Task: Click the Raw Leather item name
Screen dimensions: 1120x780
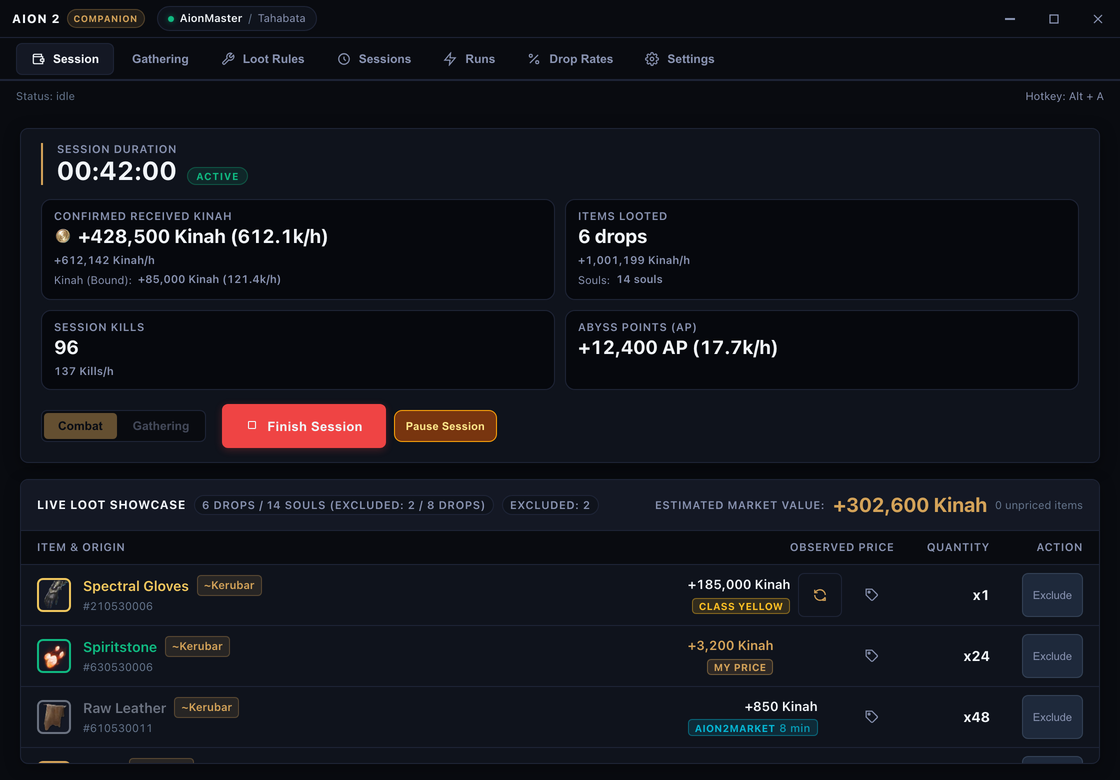Action: [124, 708]
